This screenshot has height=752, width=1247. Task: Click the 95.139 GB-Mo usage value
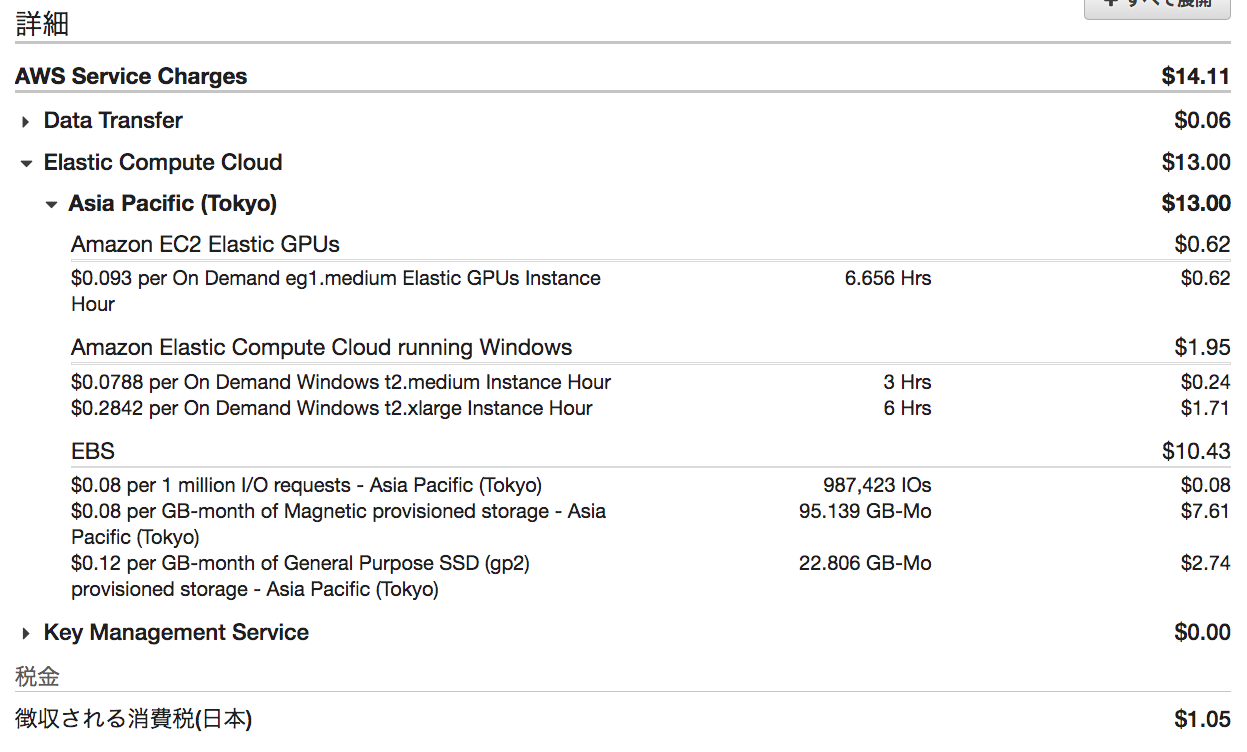(x=865, y=512)
